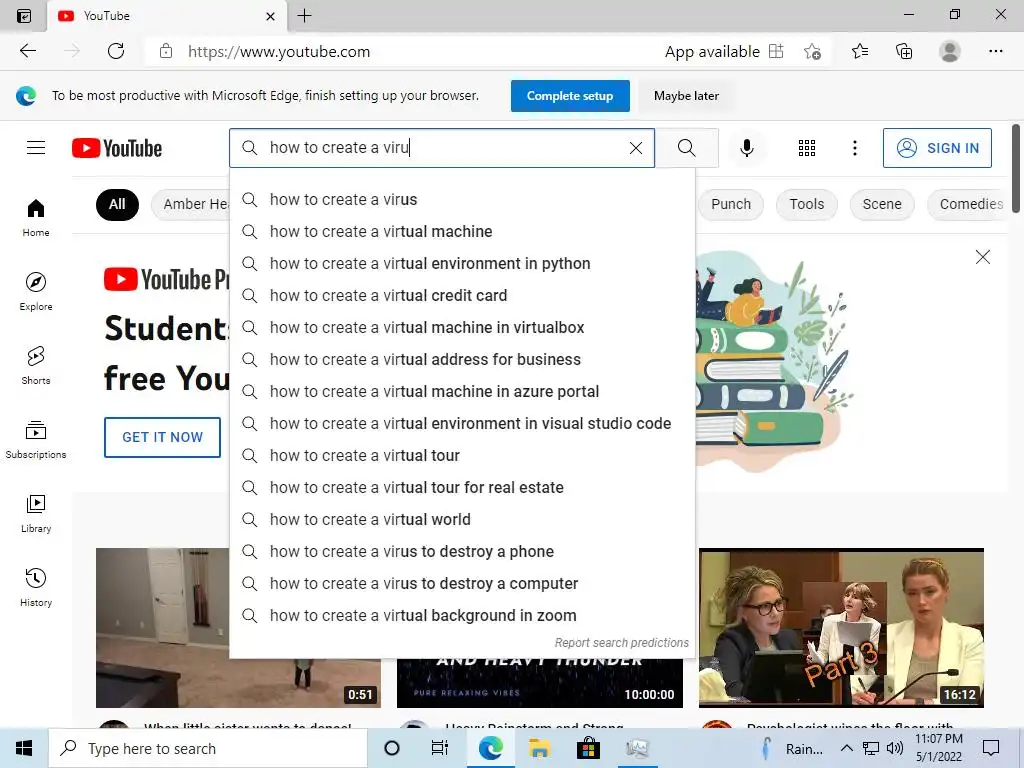Open File Explorer from taskbar
The width and height of the screenshot is (1024, 768).
pos(539,748)
